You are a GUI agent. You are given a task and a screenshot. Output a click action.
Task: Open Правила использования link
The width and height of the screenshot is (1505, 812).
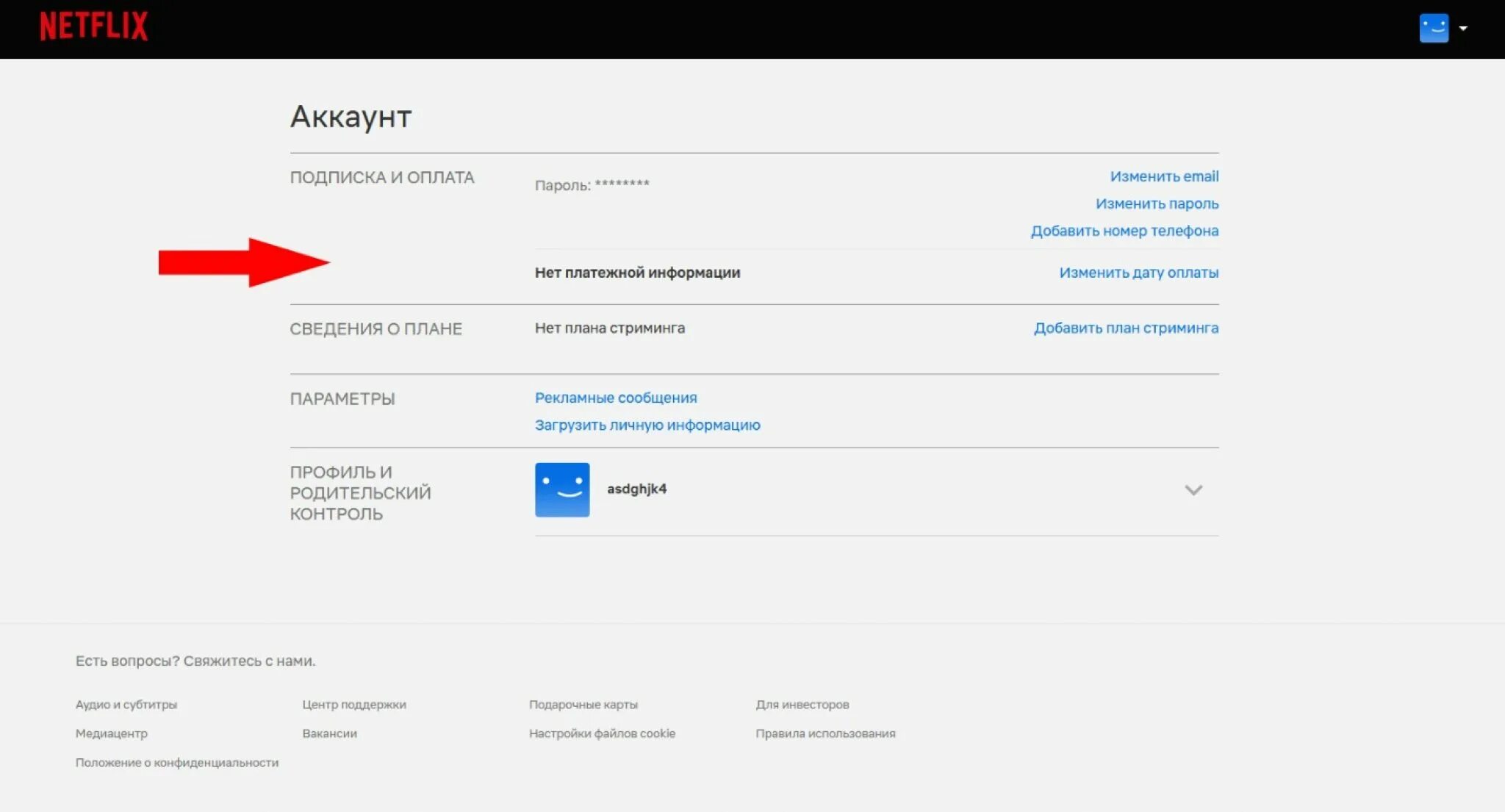[825, 733]
